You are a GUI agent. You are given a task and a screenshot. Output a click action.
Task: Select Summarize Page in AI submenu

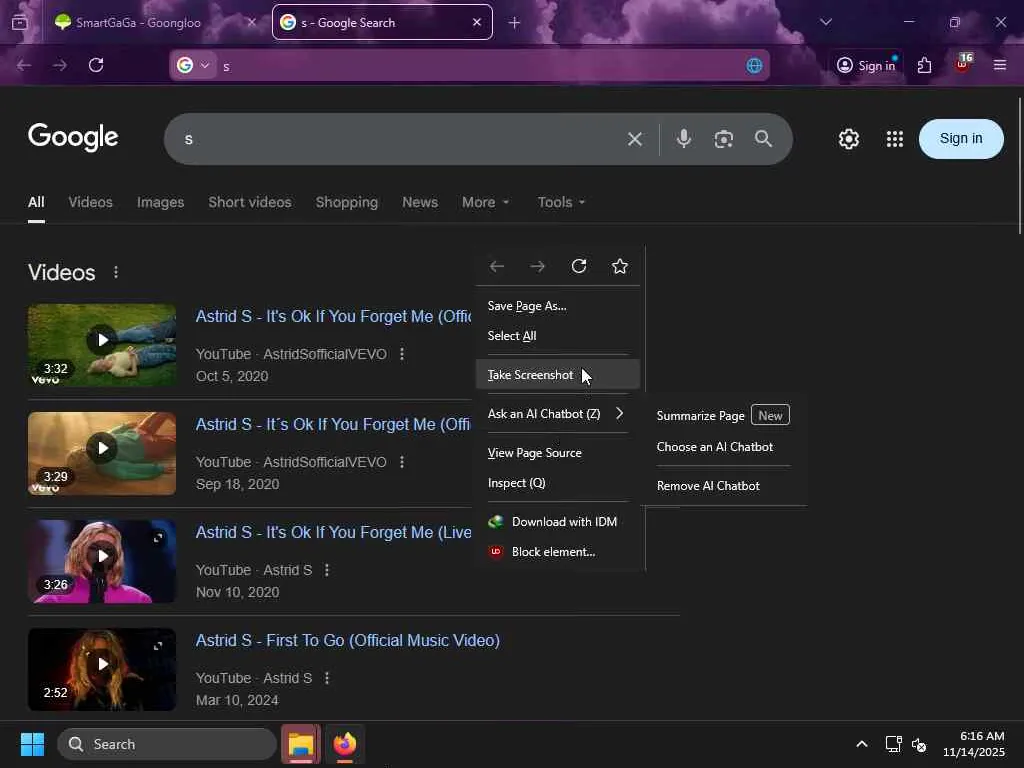tap(724, 415)
